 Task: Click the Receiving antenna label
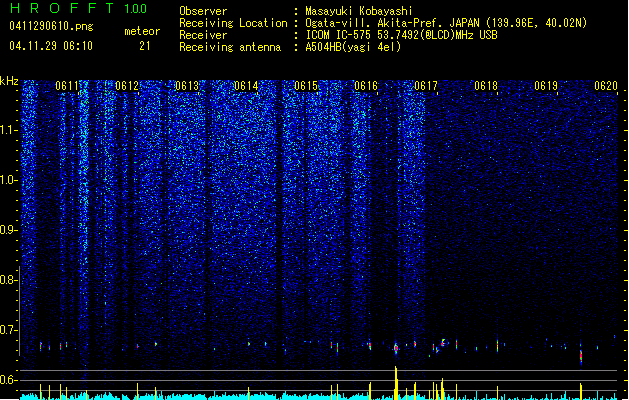click(x=230, y=47)
